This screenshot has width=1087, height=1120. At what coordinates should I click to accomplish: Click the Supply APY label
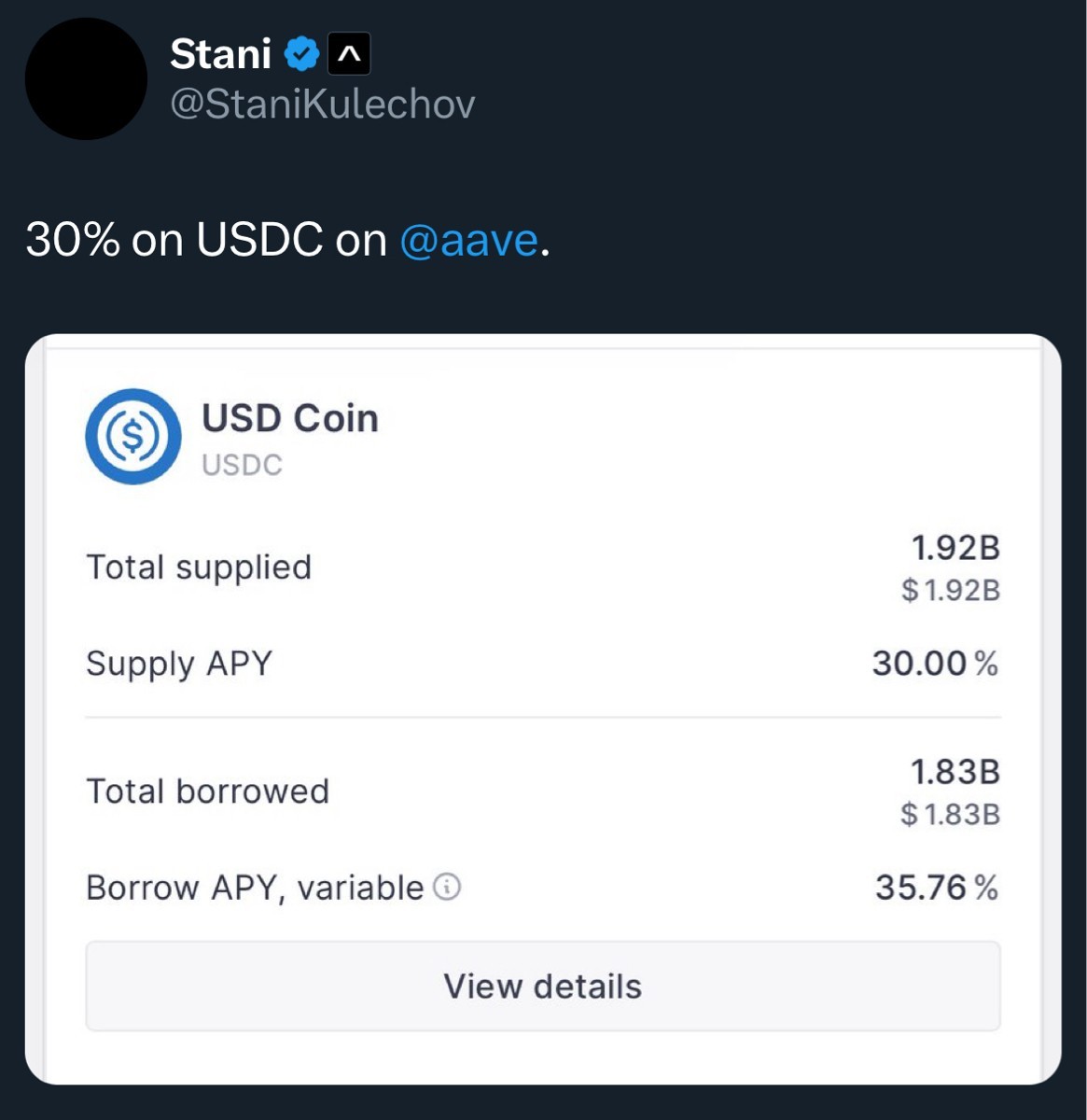(179, 664)
